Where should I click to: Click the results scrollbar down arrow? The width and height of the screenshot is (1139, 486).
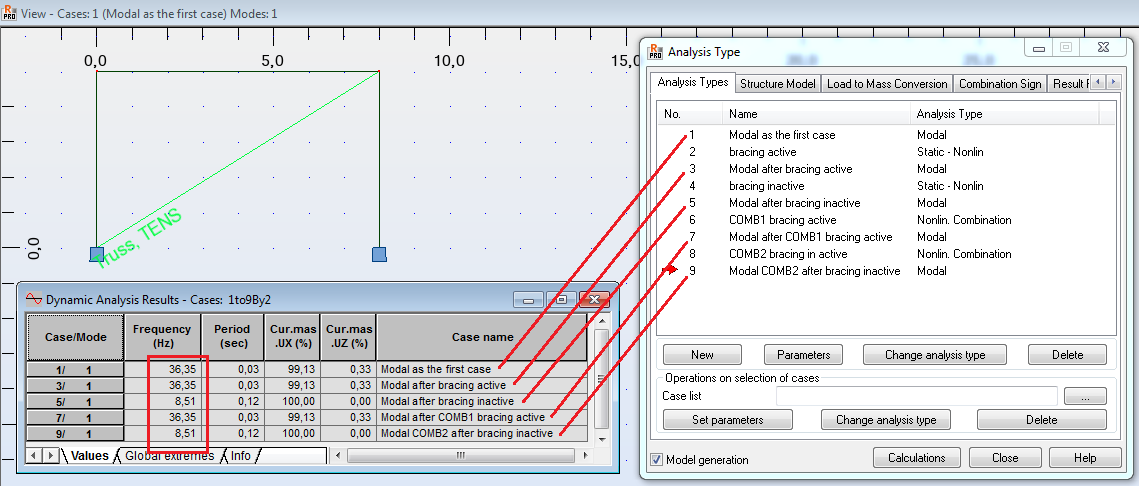601,440
